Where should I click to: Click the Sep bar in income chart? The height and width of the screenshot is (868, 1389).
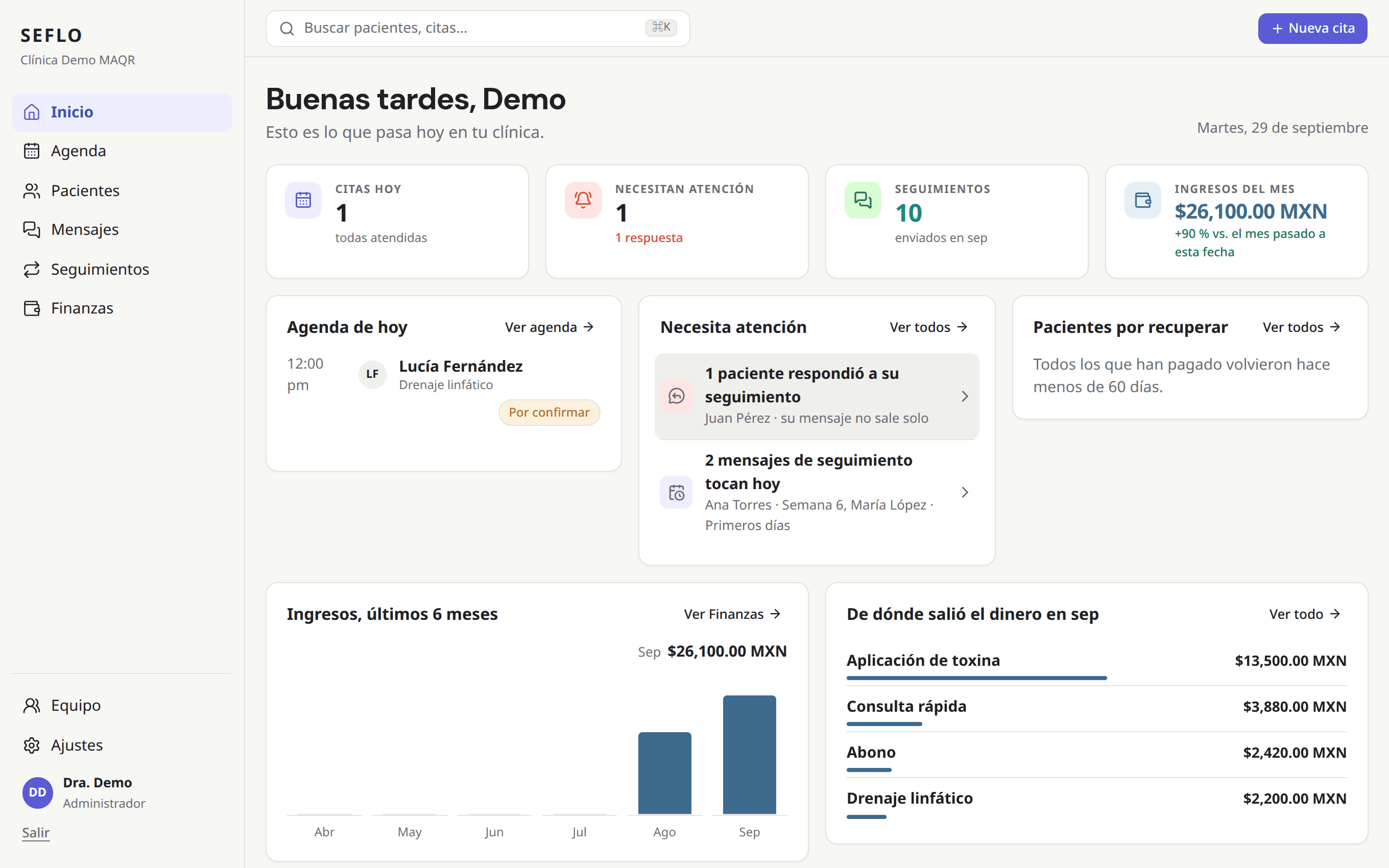click(x=749, y=754)
